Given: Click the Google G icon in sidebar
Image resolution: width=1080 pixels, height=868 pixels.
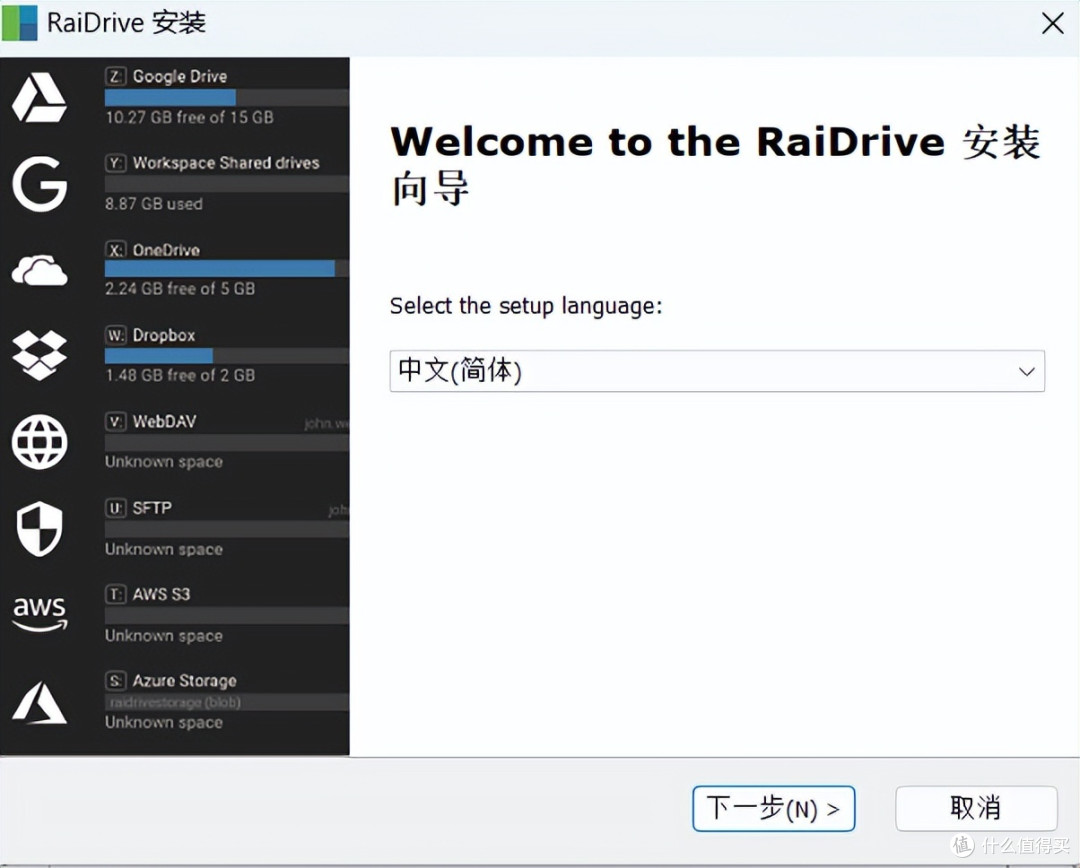Looking at the screenshot, I should (x=38, y=185).
